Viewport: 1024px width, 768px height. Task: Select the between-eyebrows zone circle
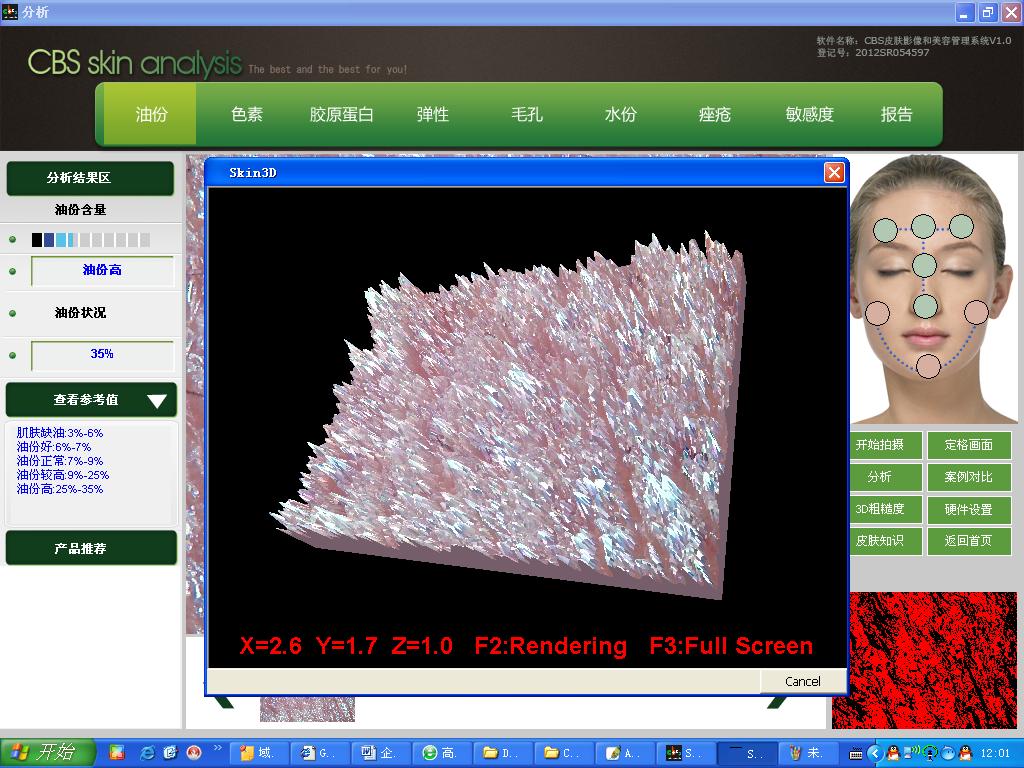924,265
